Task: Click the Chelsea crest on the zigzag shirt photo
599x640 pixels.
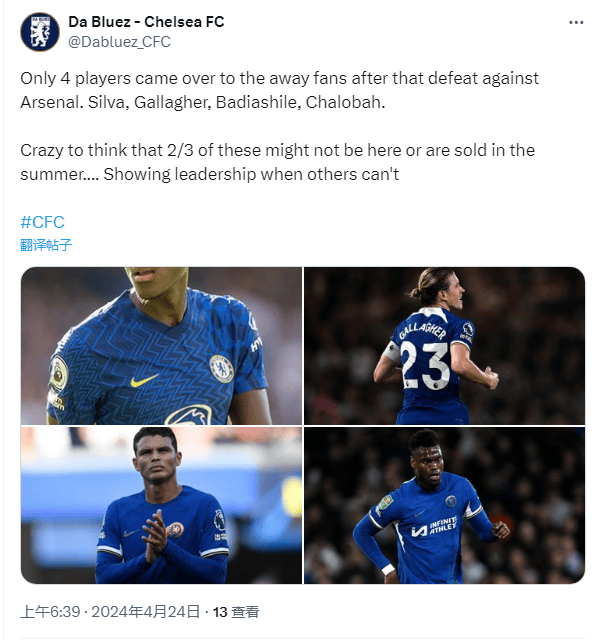Action: click(222, 369)
